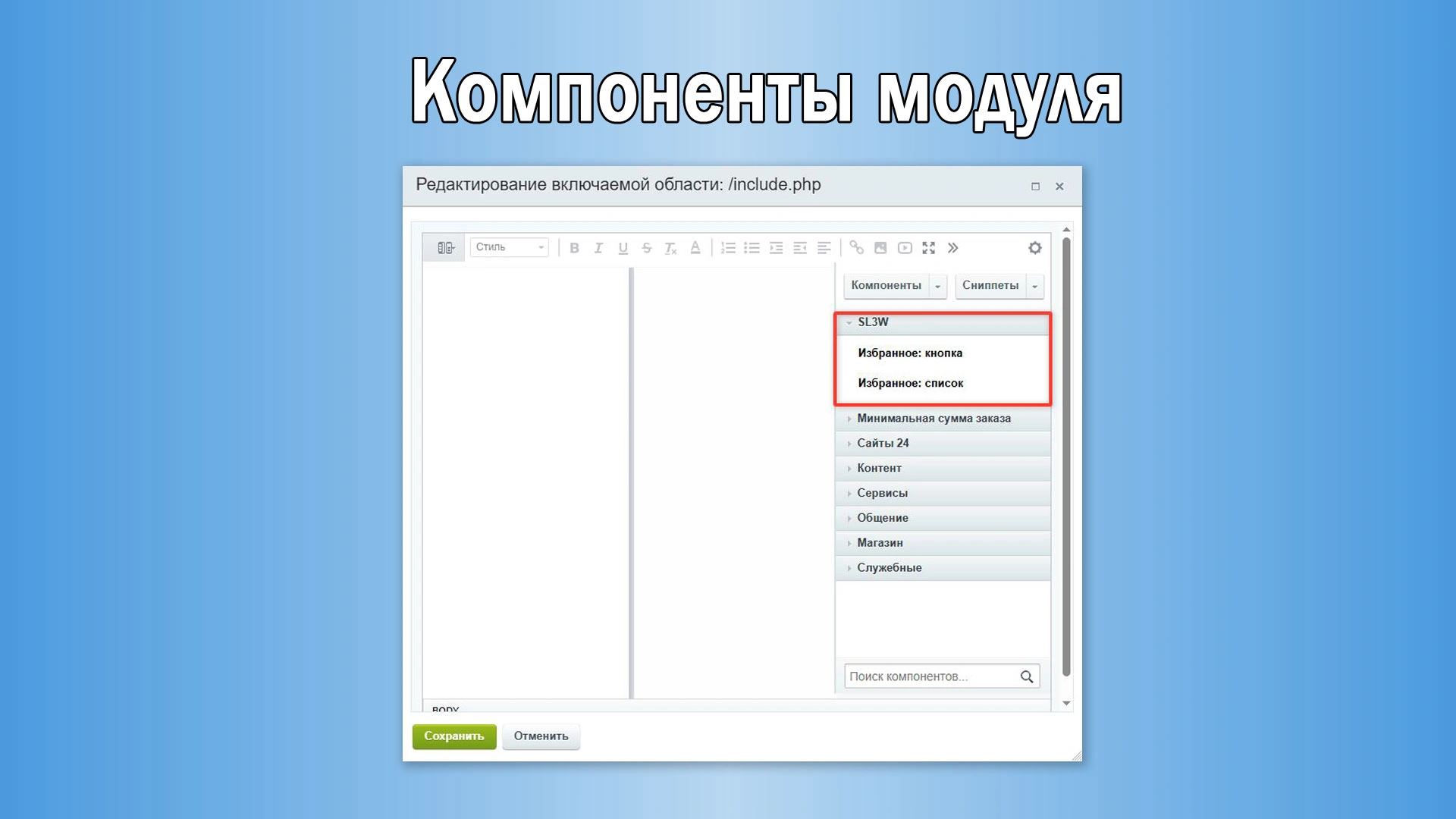This screenshot has width=1456, height=819.
Task: Apply strikethrough text formatting
Action: tap(647, 248)
